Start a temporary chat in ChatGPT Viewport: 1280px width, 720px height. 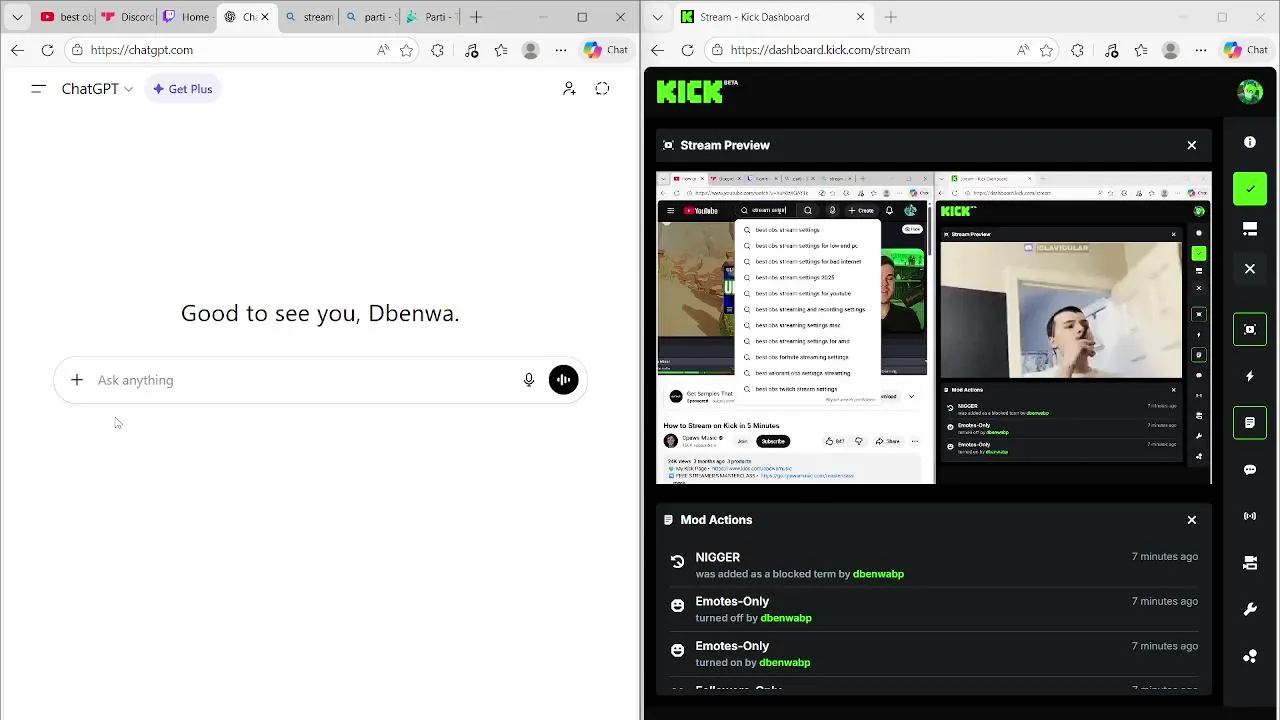602,89
